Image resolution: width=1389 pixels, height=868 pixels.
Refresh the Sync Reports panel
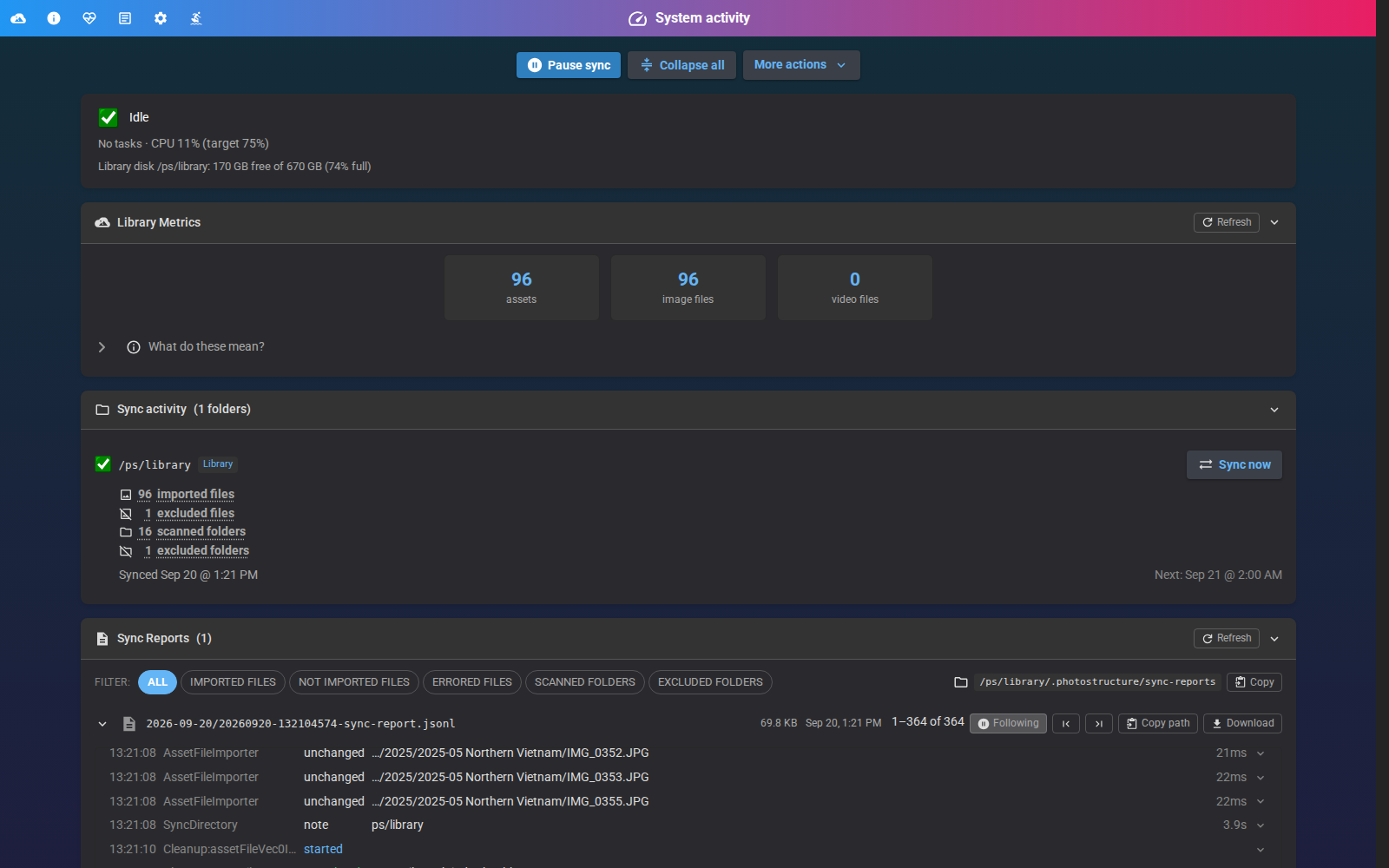[1227, 638]
